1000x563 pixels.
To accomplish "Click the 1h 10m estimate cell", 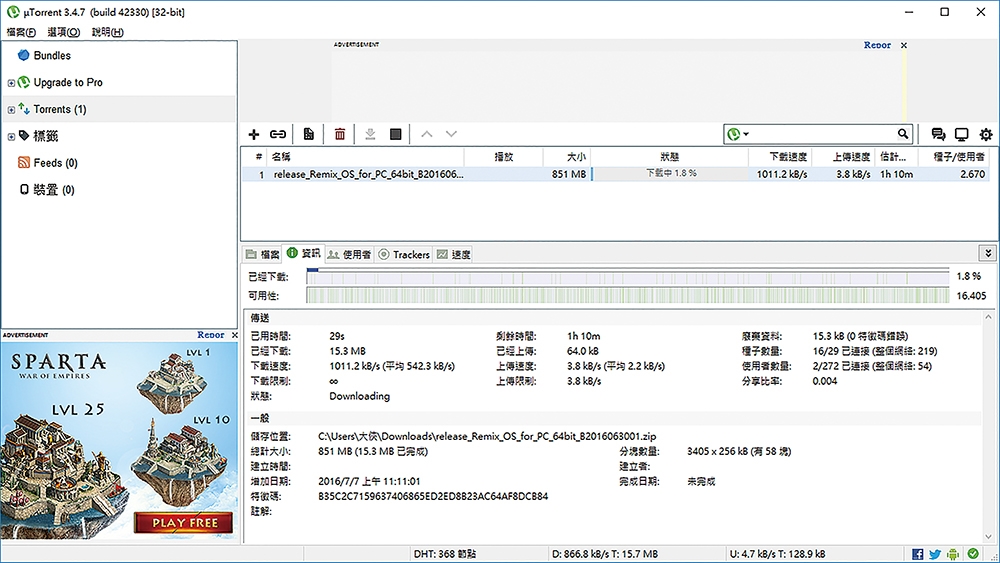I will 897,174.
